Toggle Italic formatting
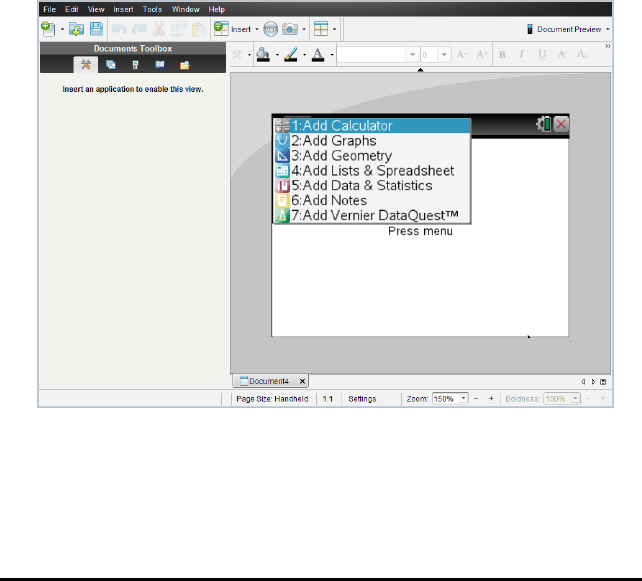This screenshot has height=581, width=642. coord(522,54)
